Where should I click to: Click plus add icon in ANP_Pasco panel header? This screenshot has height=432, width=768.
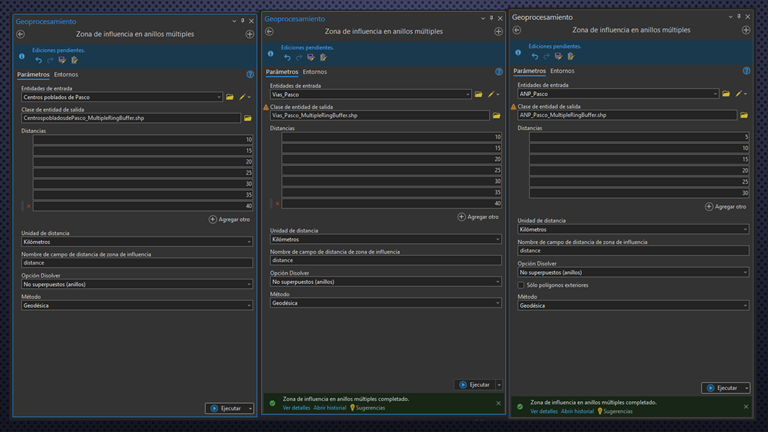point(746,30)
